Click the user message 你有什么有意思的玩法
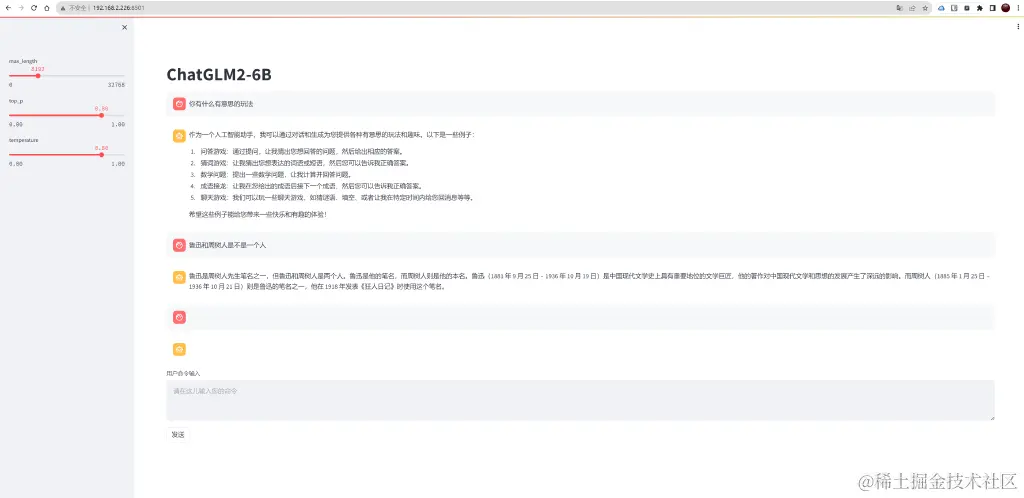Screen dimensions: 1024x498 (221, 104)
